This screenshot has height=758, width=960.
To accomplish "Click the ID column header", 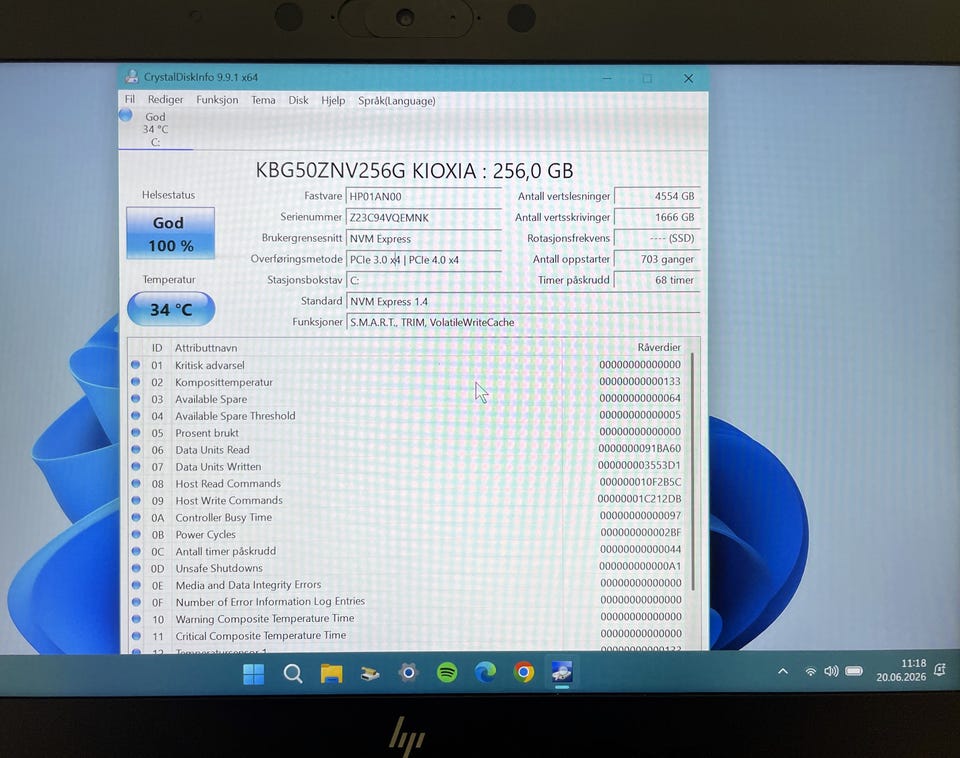I will pyautogui.click(x=157, y=348).
